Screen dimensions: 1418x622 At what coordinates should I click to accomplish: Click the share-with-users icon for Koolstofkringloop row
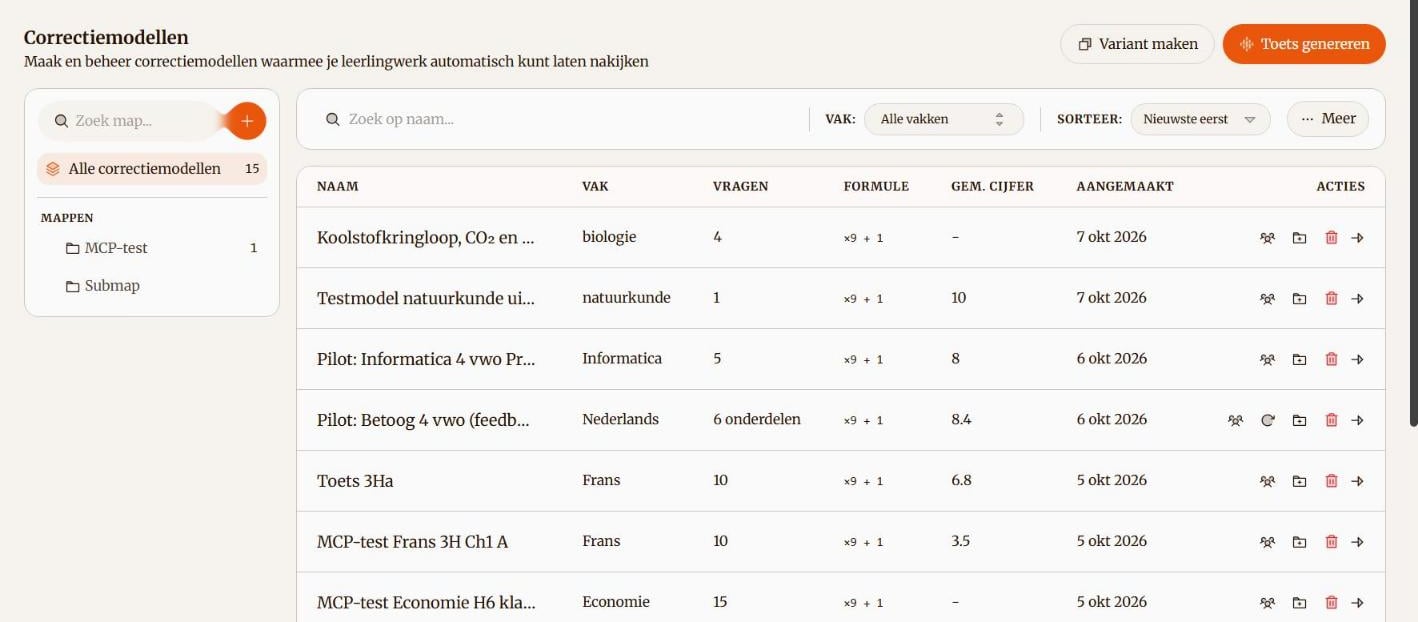pyautogui.click(x=1267, y=238)
